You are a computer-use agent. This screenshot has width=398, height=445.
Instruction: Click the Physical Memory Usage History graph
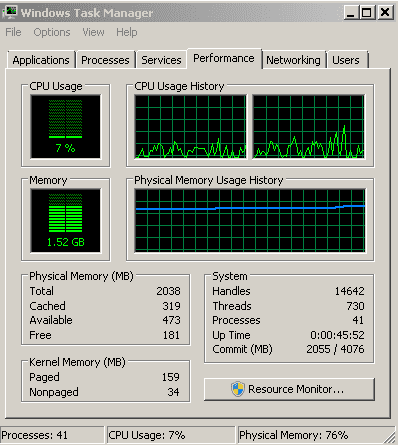coord(250,220)
